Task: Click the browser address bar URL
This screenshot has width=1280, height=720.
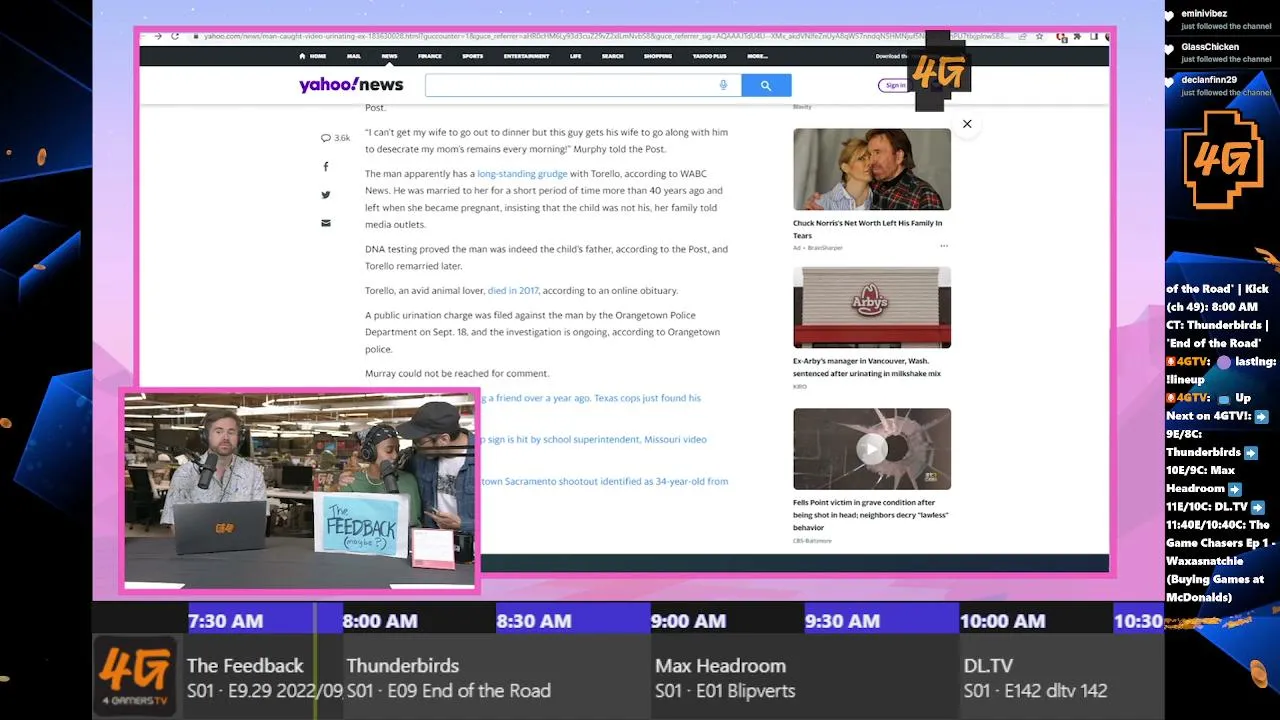Action: tap(607, 36)
